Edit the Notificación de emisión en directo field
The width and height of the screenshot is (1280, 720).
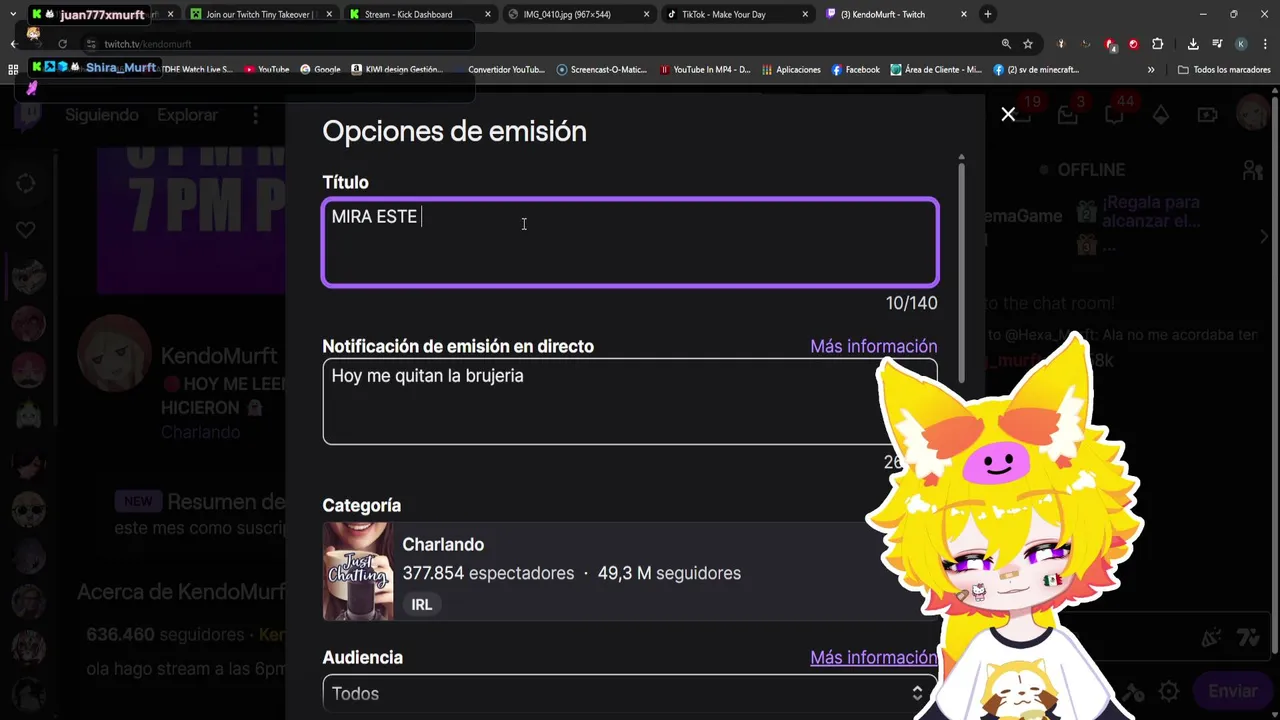tap(630, 401)
